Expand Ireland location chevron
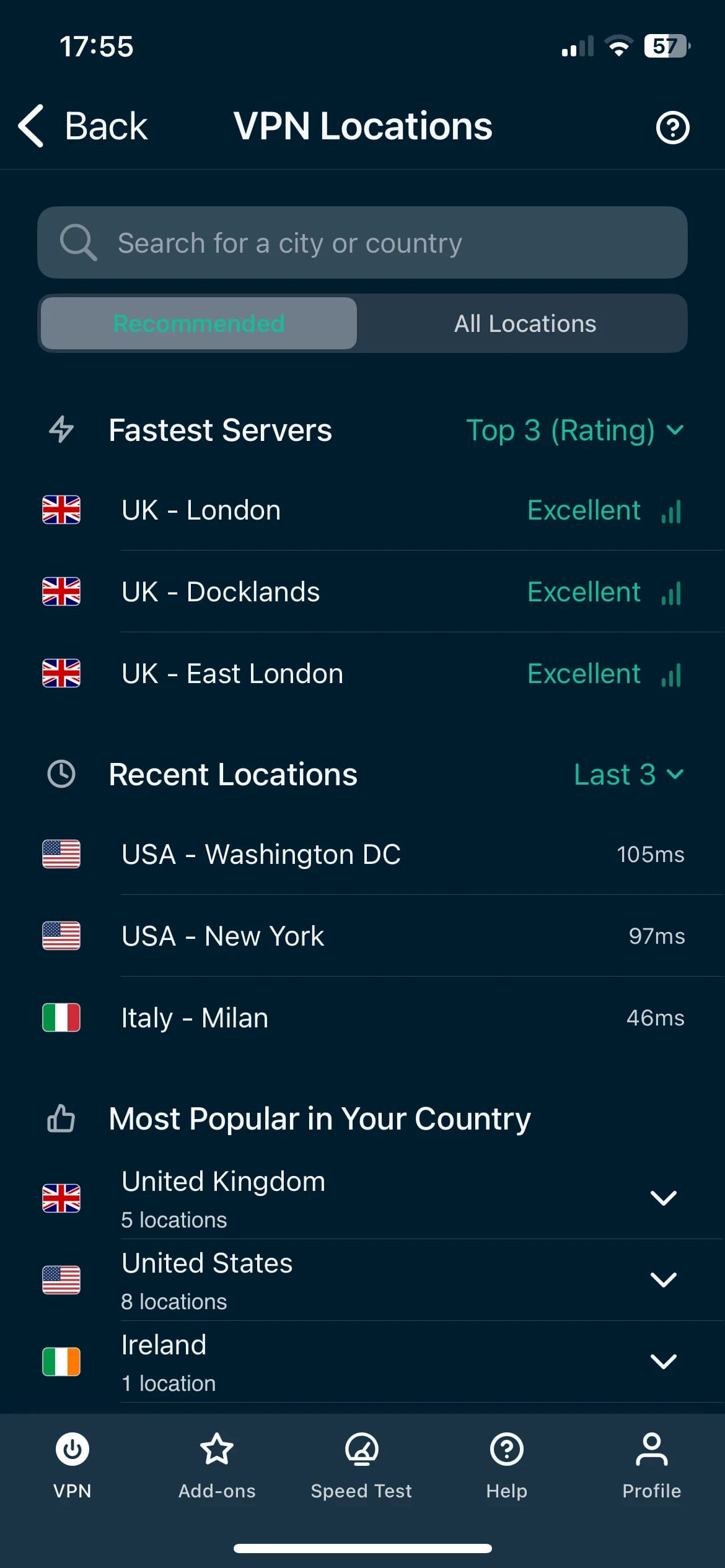The width and height of the screenshot is (725, 1568). [x=663, y=1361]
